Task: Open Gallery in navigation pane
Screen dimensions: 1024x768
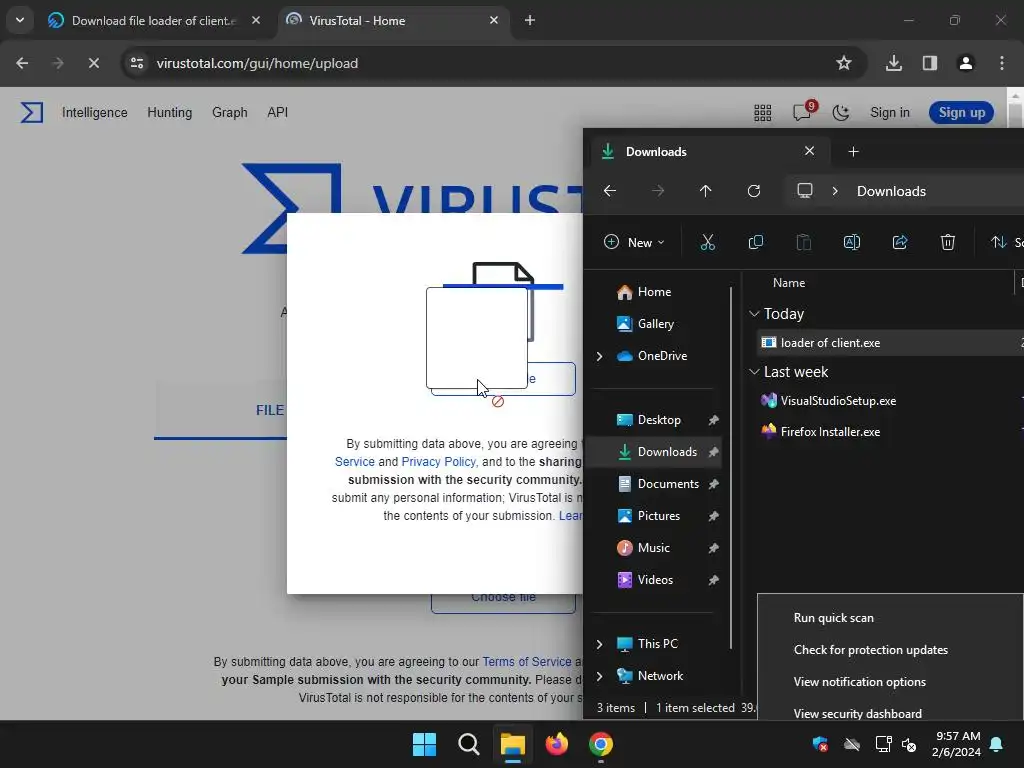Action: coord(657,324)
